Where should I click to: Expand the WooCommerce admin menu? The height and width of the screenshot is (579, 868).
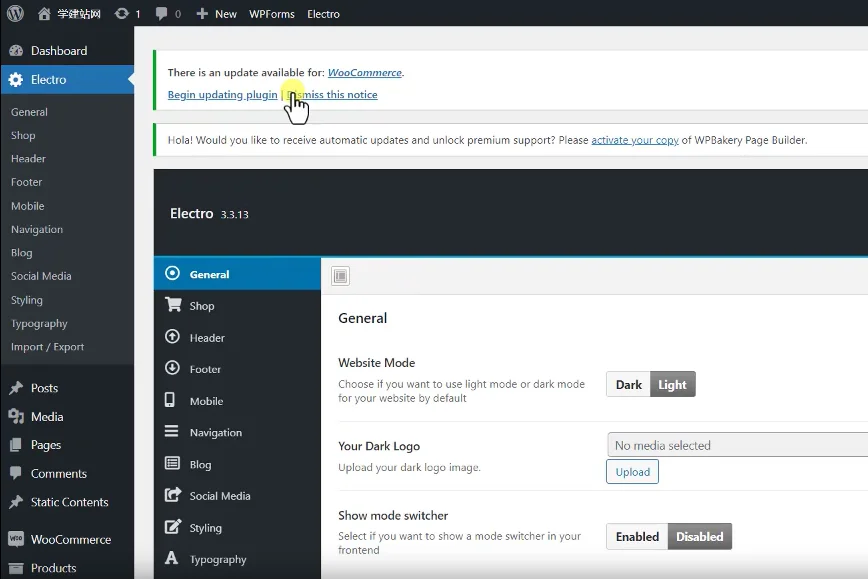coord(70,539)
